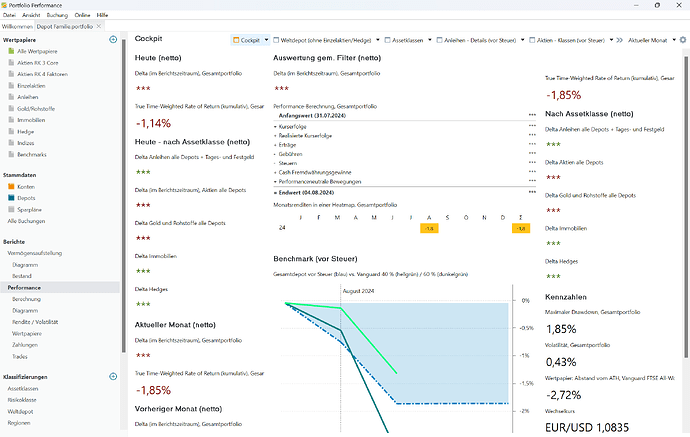Viewport: 690px width, 437px height.
Task: Click the Indizes filter icon
Action: click(11, 143)
